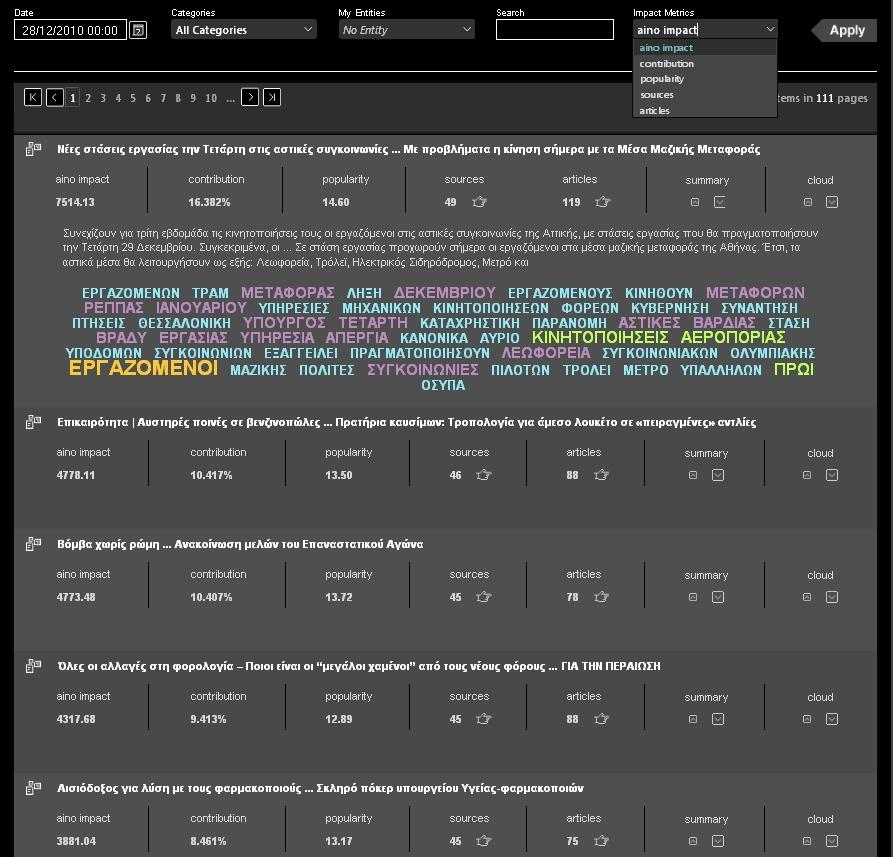Collapse summary for Νέες στάσεις εργασίας story
Image resolution: width=893 pixels, height=857 pixels.
(x=695, y=202)
